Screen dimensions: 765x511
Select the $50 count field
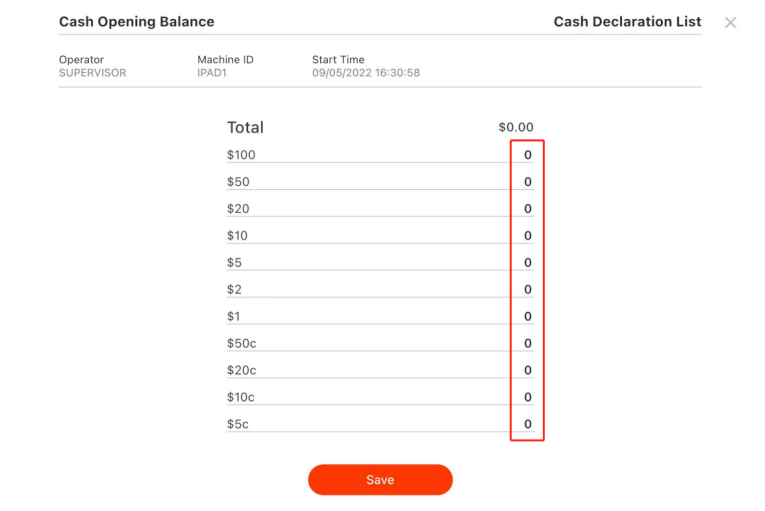tap(527, 182)
